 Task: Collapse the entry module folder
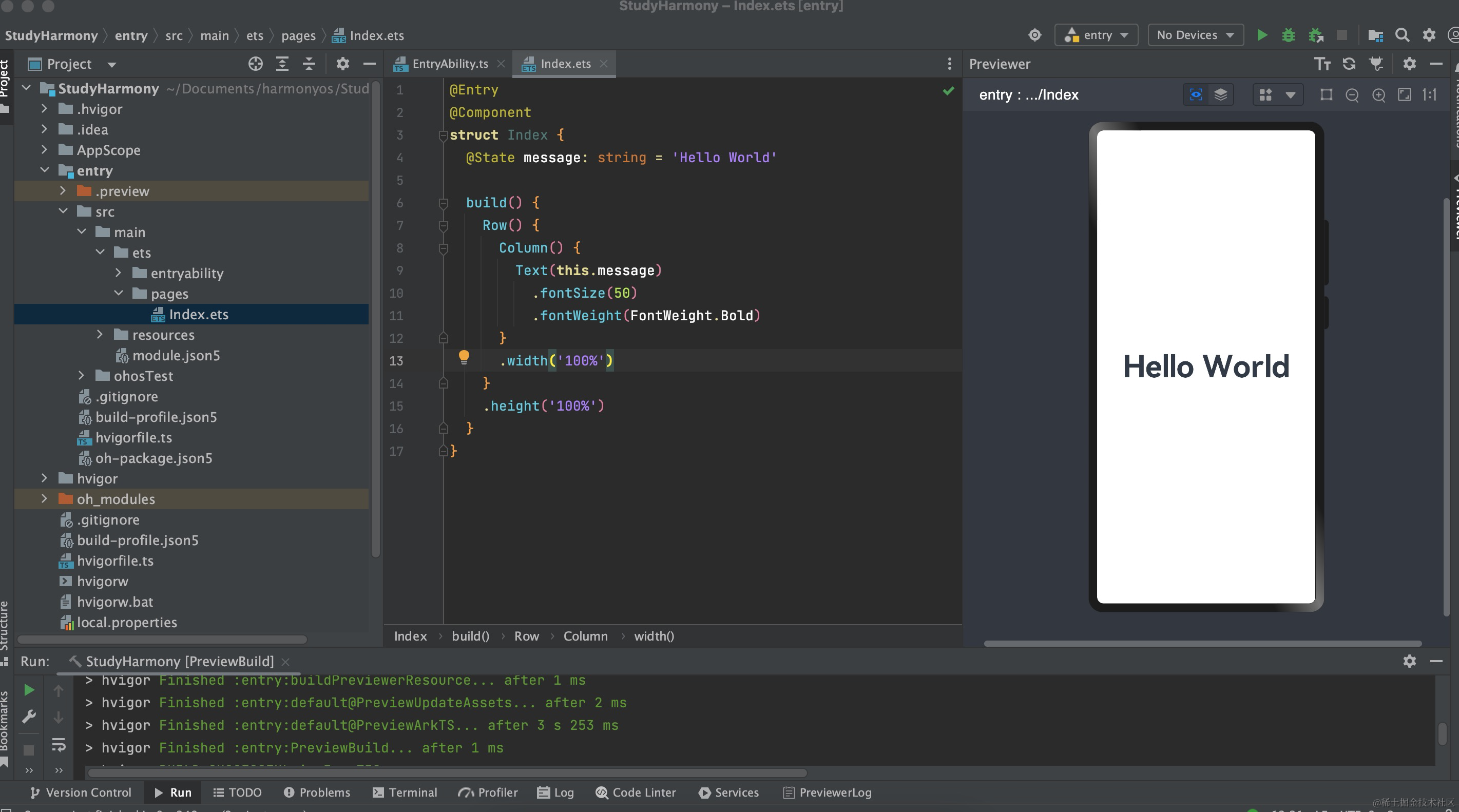[44, 170]
